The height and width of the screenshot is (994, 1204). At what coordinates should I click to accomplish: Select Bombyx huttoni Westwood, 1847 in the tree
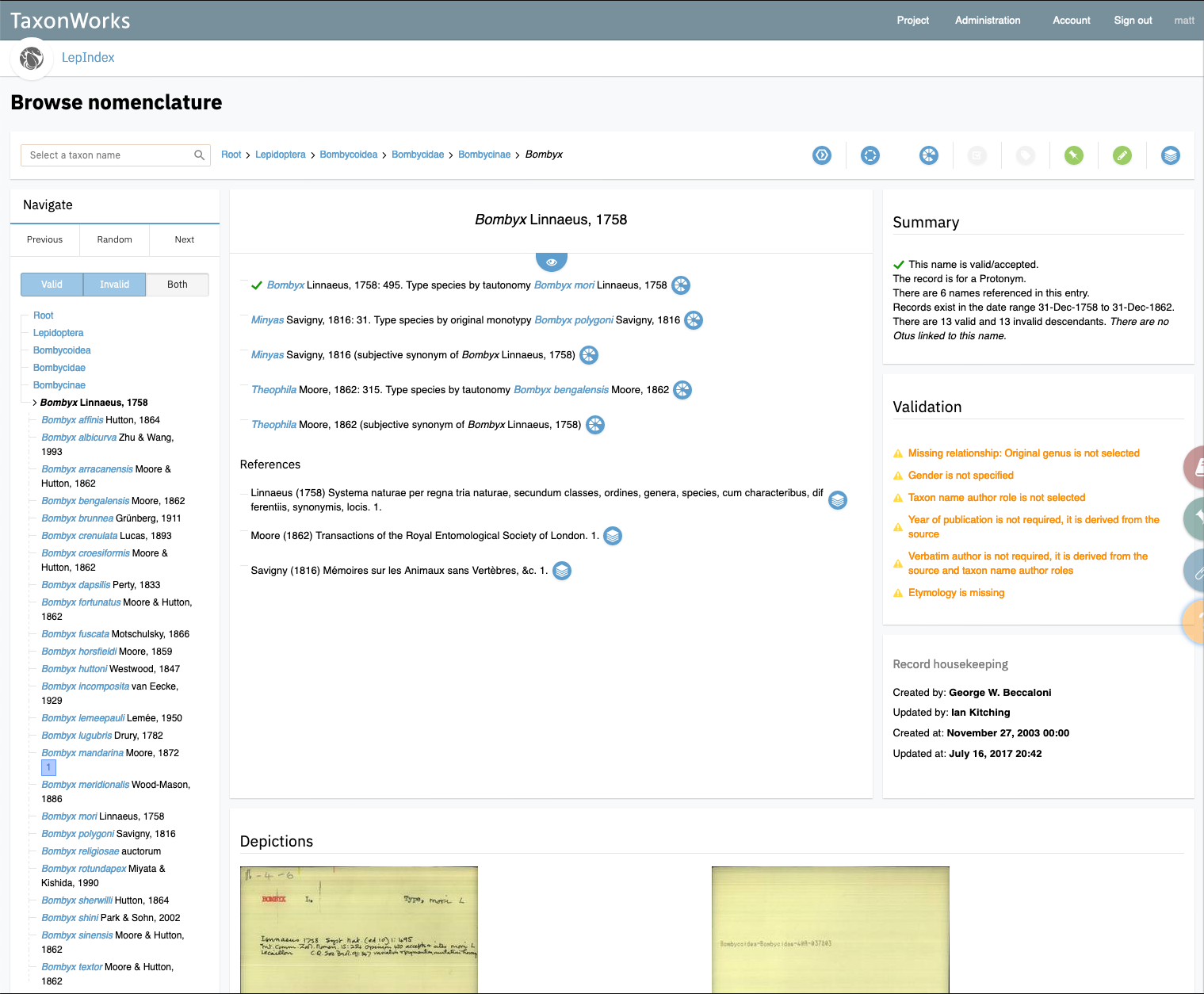111,669
